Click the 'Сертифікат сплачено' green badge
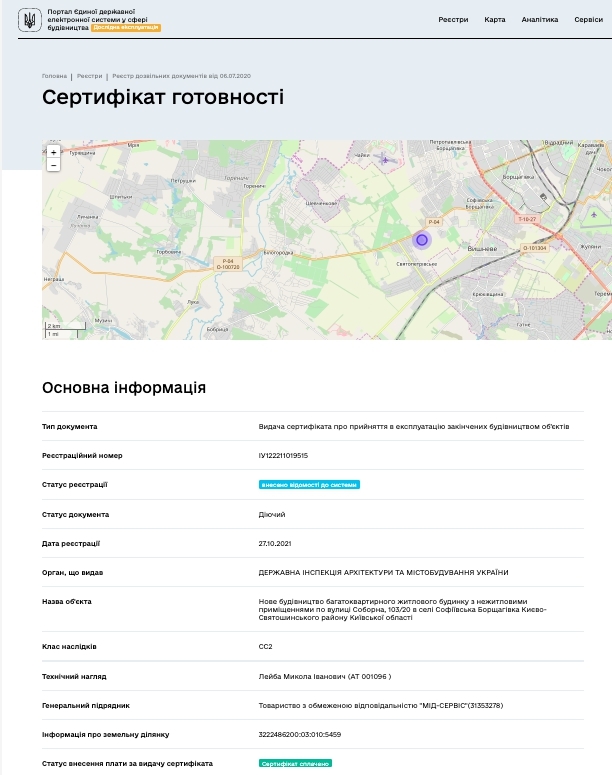612x775 pixels. click(295, 764)
